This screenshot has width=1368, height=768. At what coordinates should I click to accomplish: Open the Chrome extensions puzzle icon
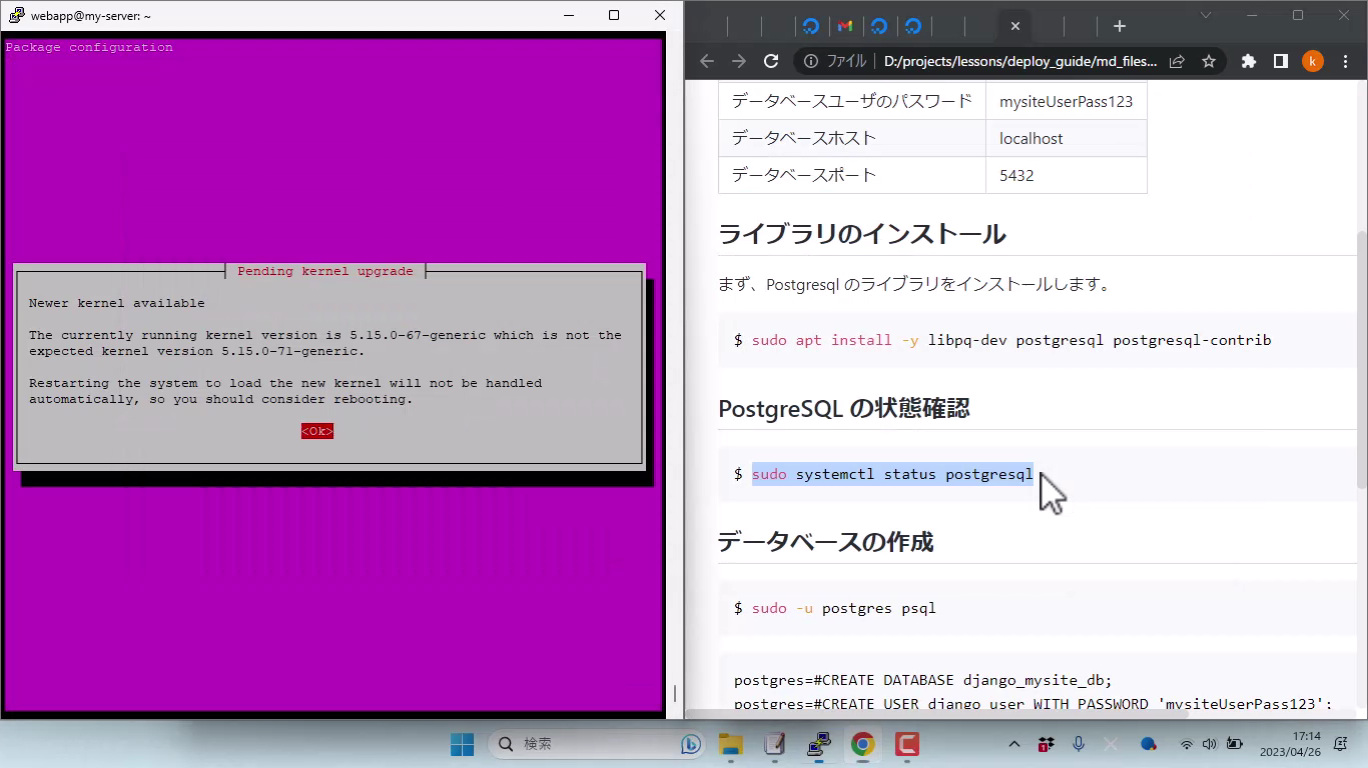(x=1248, y=61)
